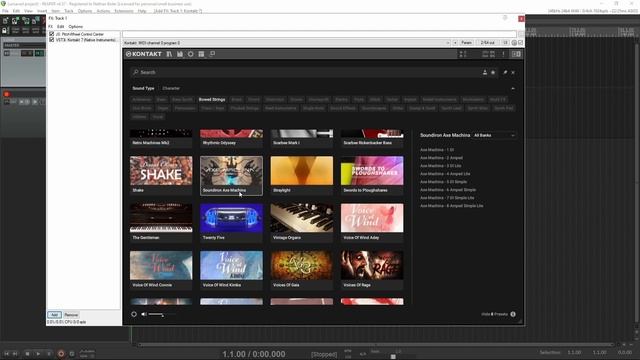Image resolution: width=640 pixels, height=360 pixels.
Task: Open the info icon beside Hide Presets
Action: click(513, 314)
